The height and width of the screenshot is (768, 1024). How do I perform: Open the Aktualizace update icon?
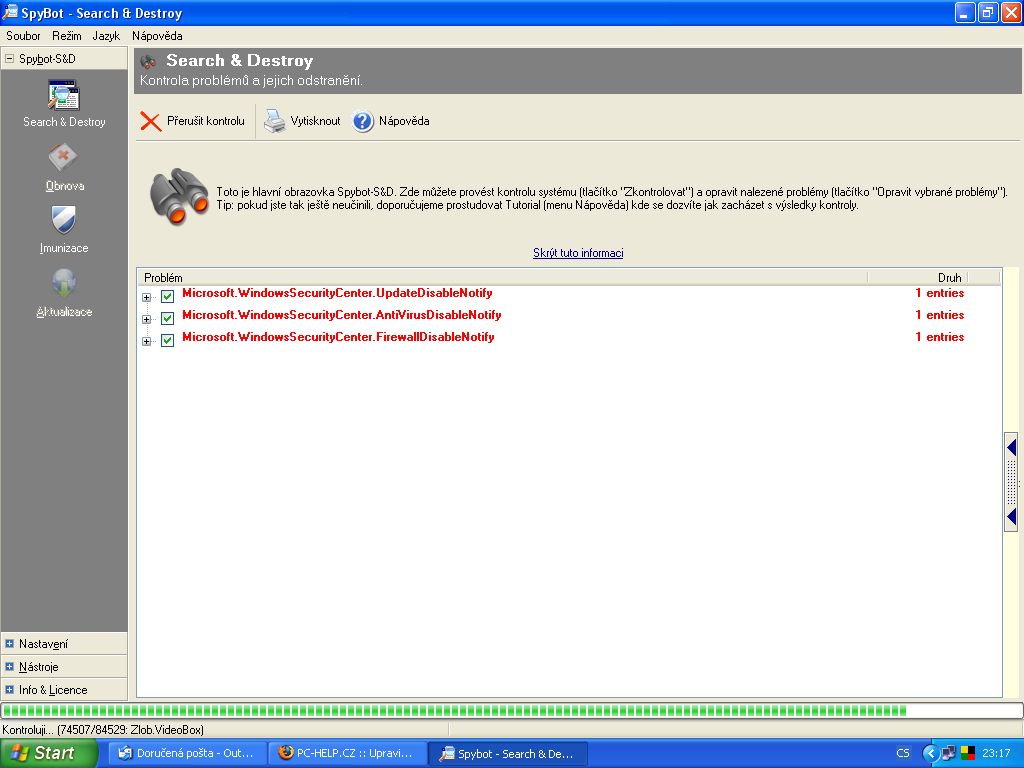63,283
